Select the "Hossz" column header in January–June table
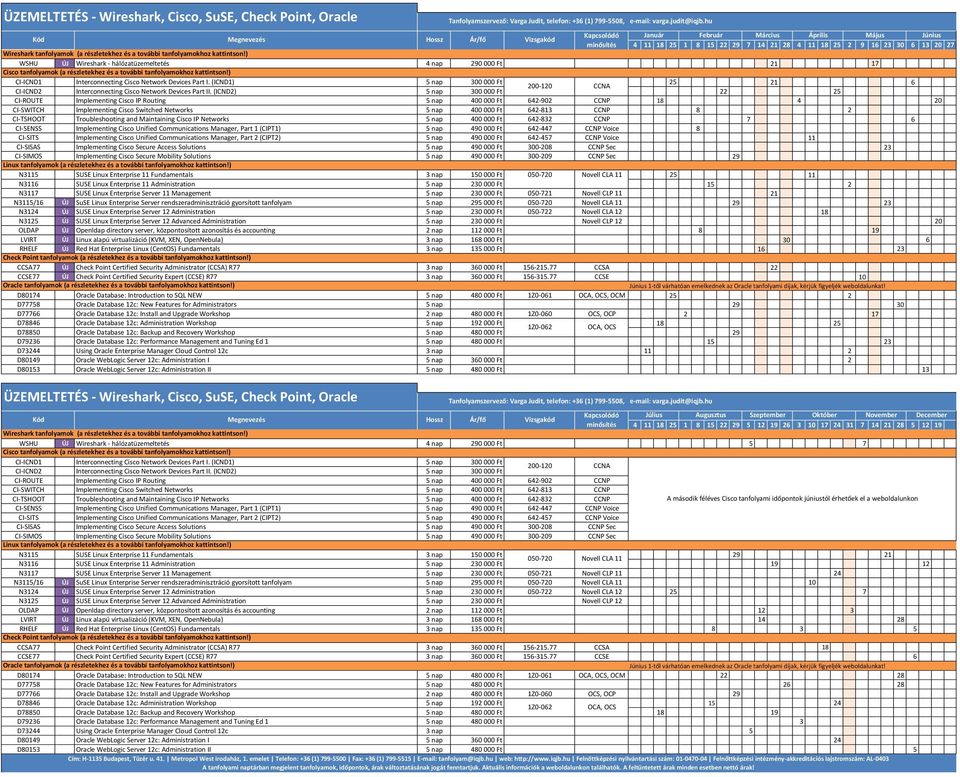 tap(434, 40)
